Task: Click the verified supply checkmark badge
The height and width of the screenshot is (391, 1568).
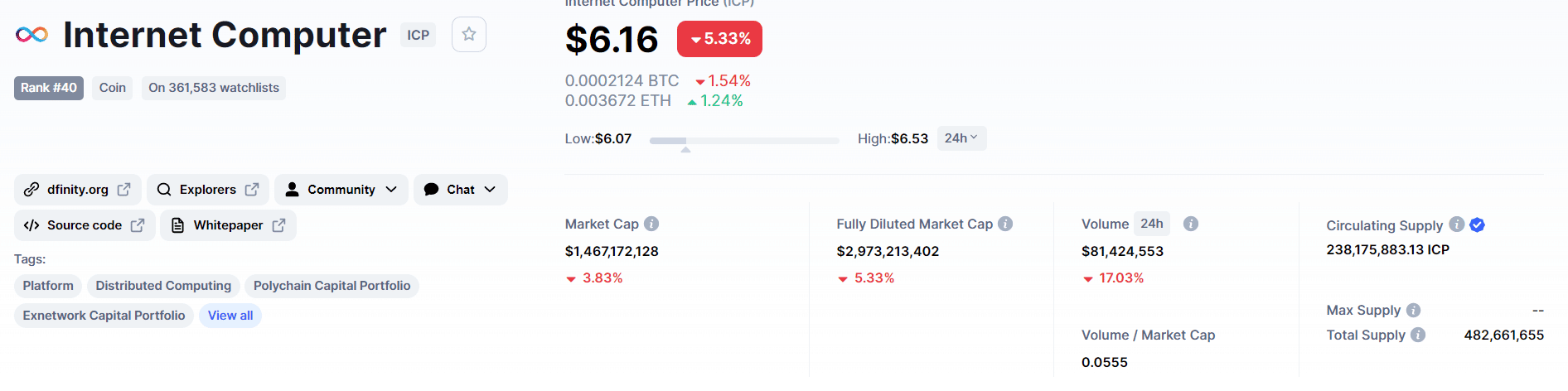Action: (x=1477, y=224)
